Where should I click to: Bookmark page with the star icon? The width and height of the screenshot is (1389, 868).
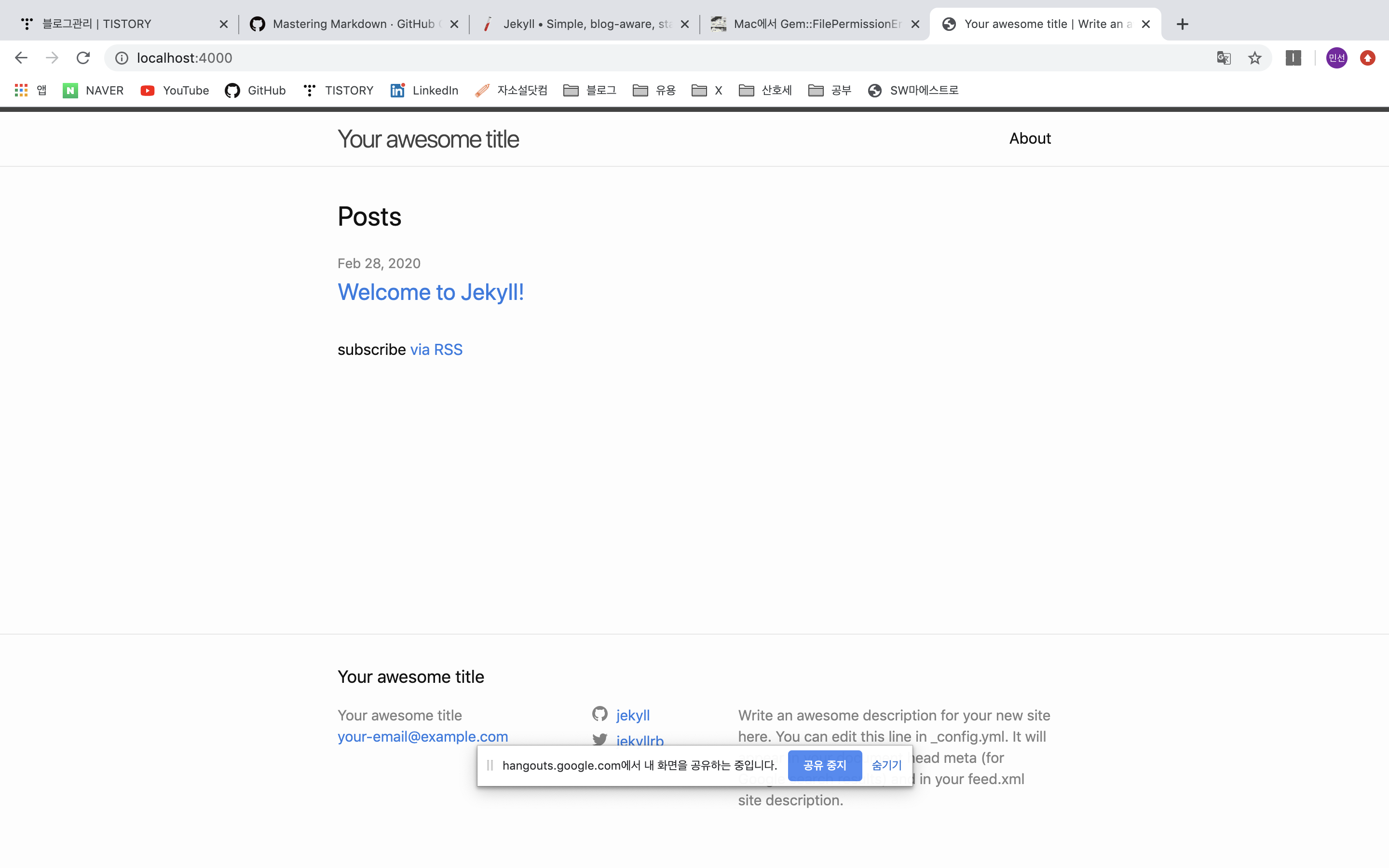(x=1255, y=58)
